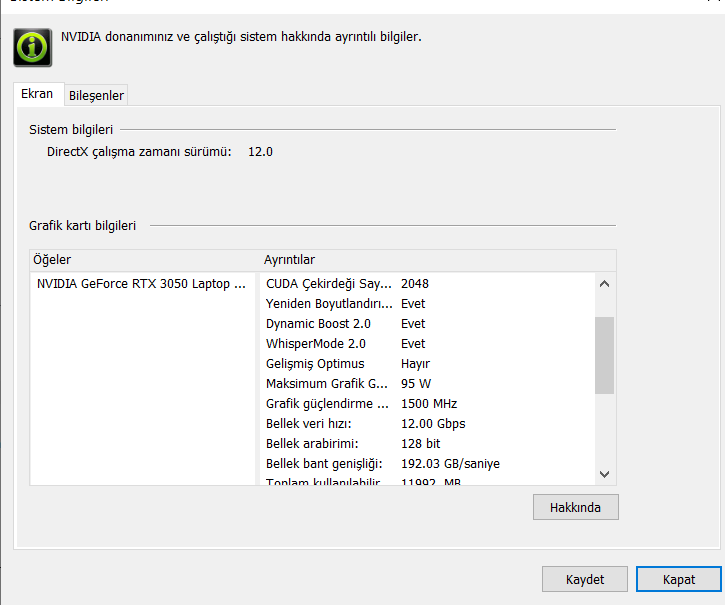Screen dimensions: 725x605
Task: Click the Hayır value for Optimus
Action: (x=415, y=364)
